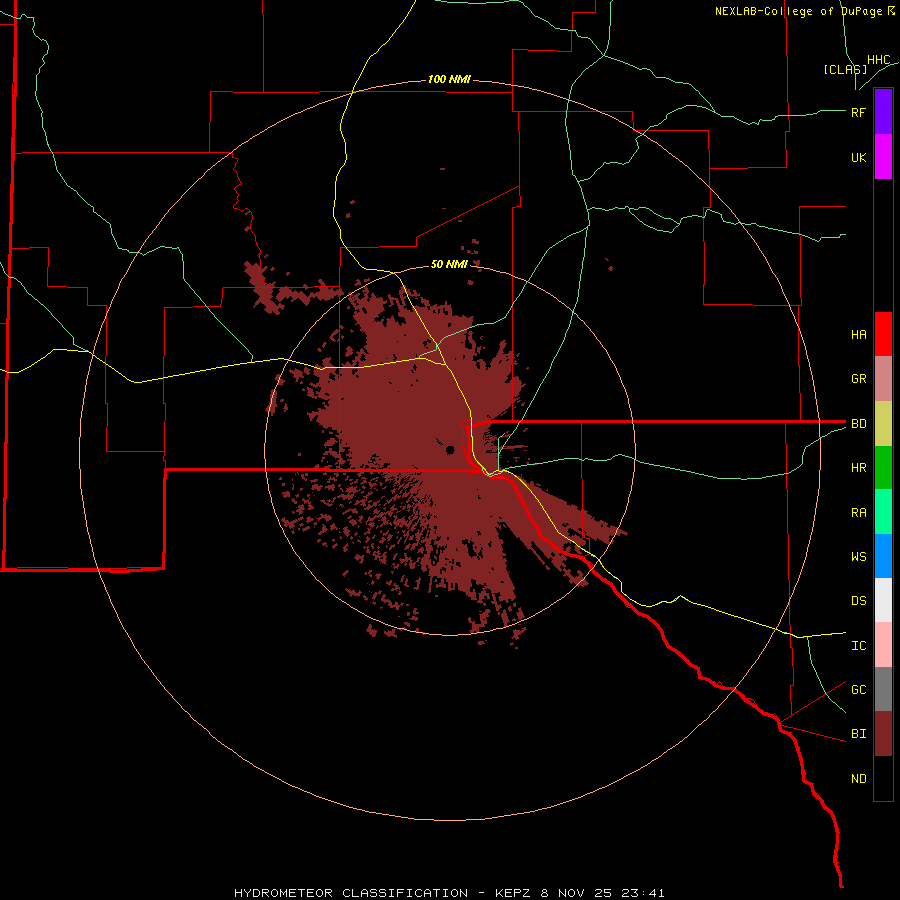
Task: Click the UK legend label
Action: click(858, 157)
